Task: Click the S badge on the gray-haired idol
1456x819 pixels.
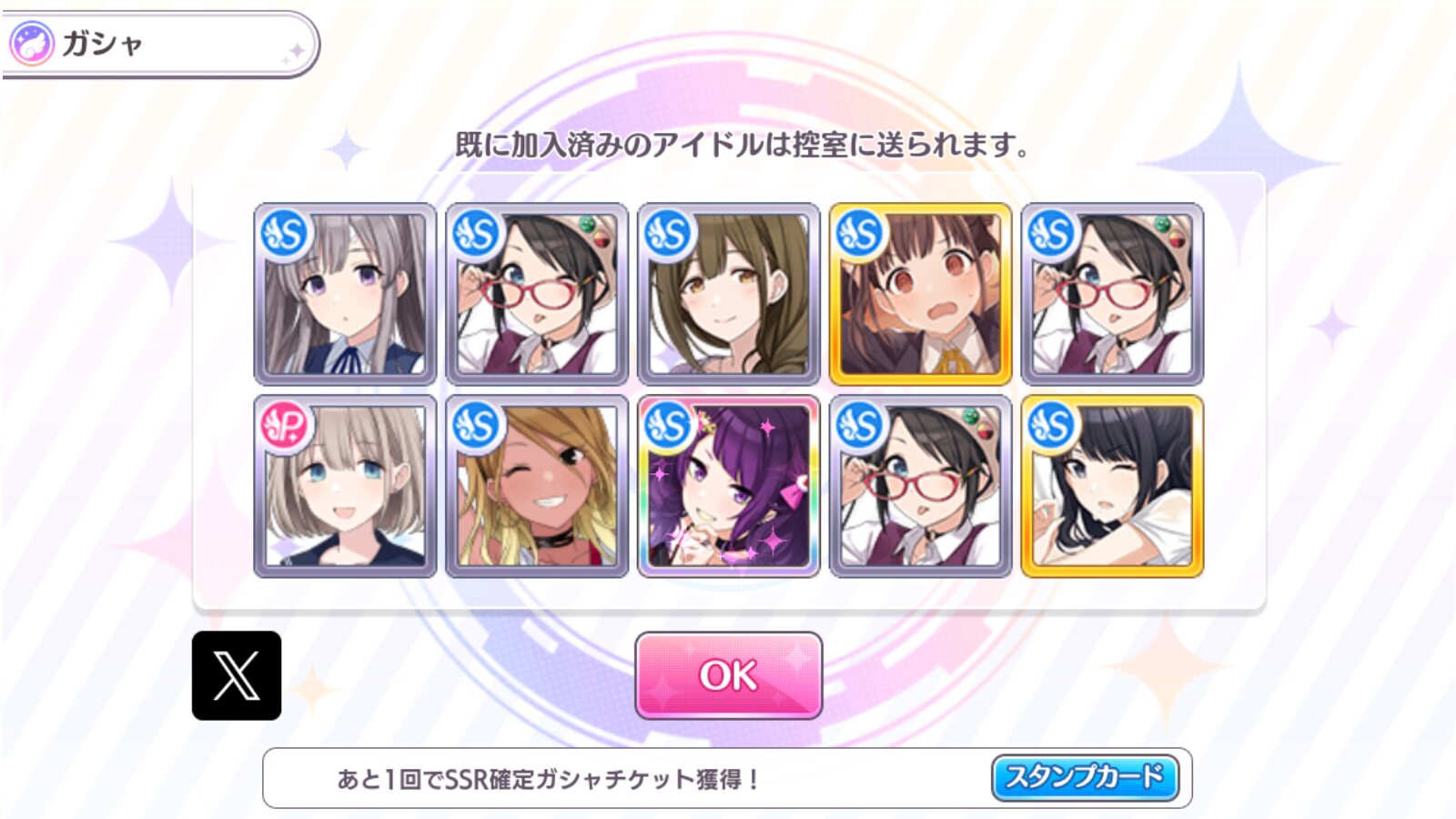Action: (x=286, y=234)
